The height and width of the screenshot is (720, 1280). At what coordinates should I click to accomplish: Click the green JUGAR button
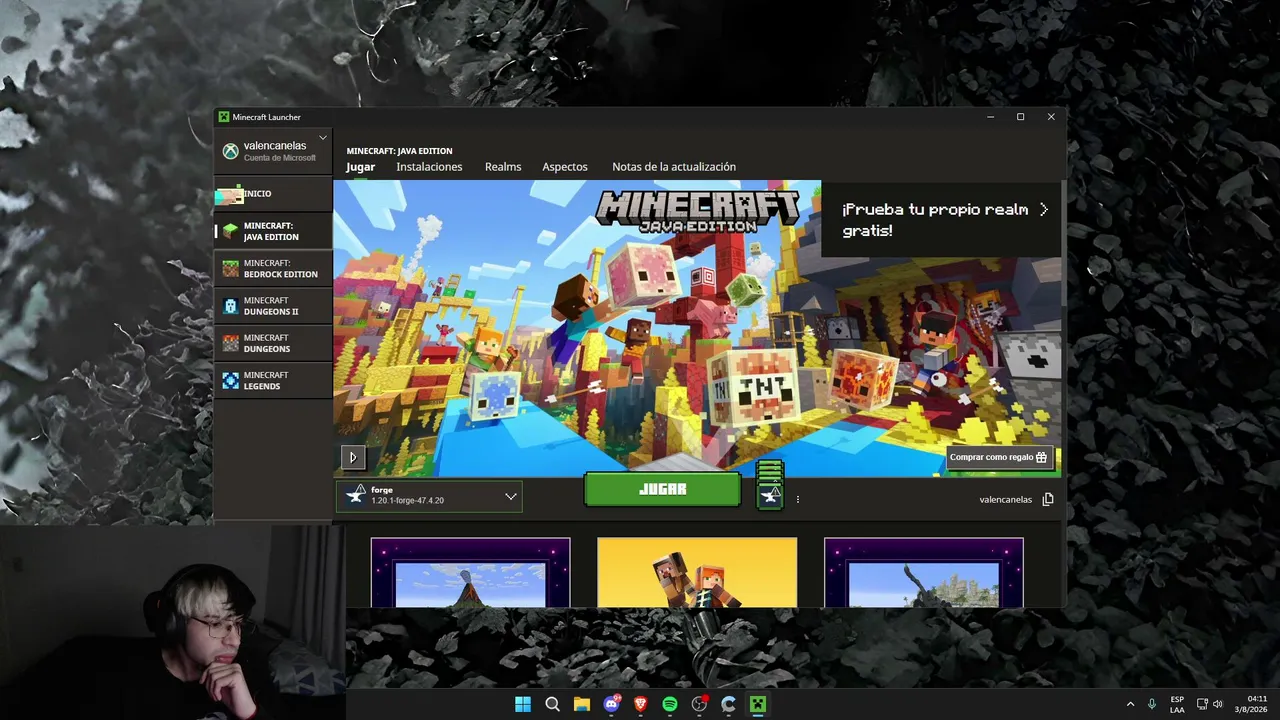(662, 489)
